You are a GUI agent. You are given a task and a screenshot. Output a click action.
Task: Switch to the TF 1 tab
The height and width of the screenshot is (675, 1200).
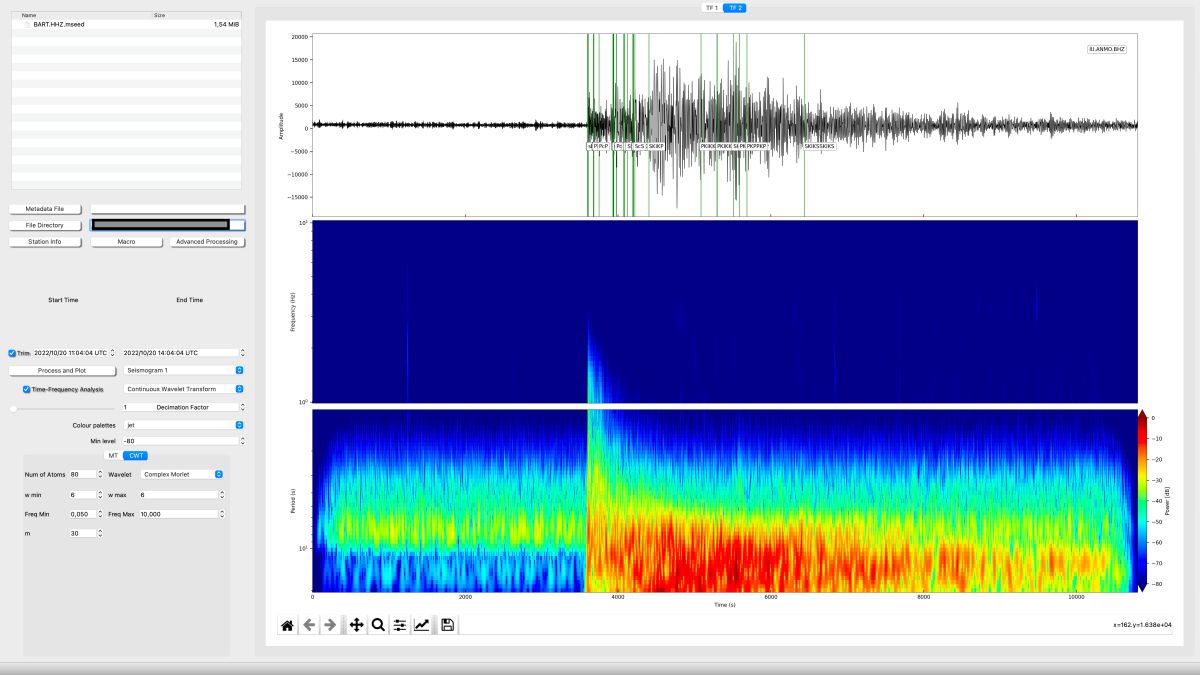pos(712,7)
